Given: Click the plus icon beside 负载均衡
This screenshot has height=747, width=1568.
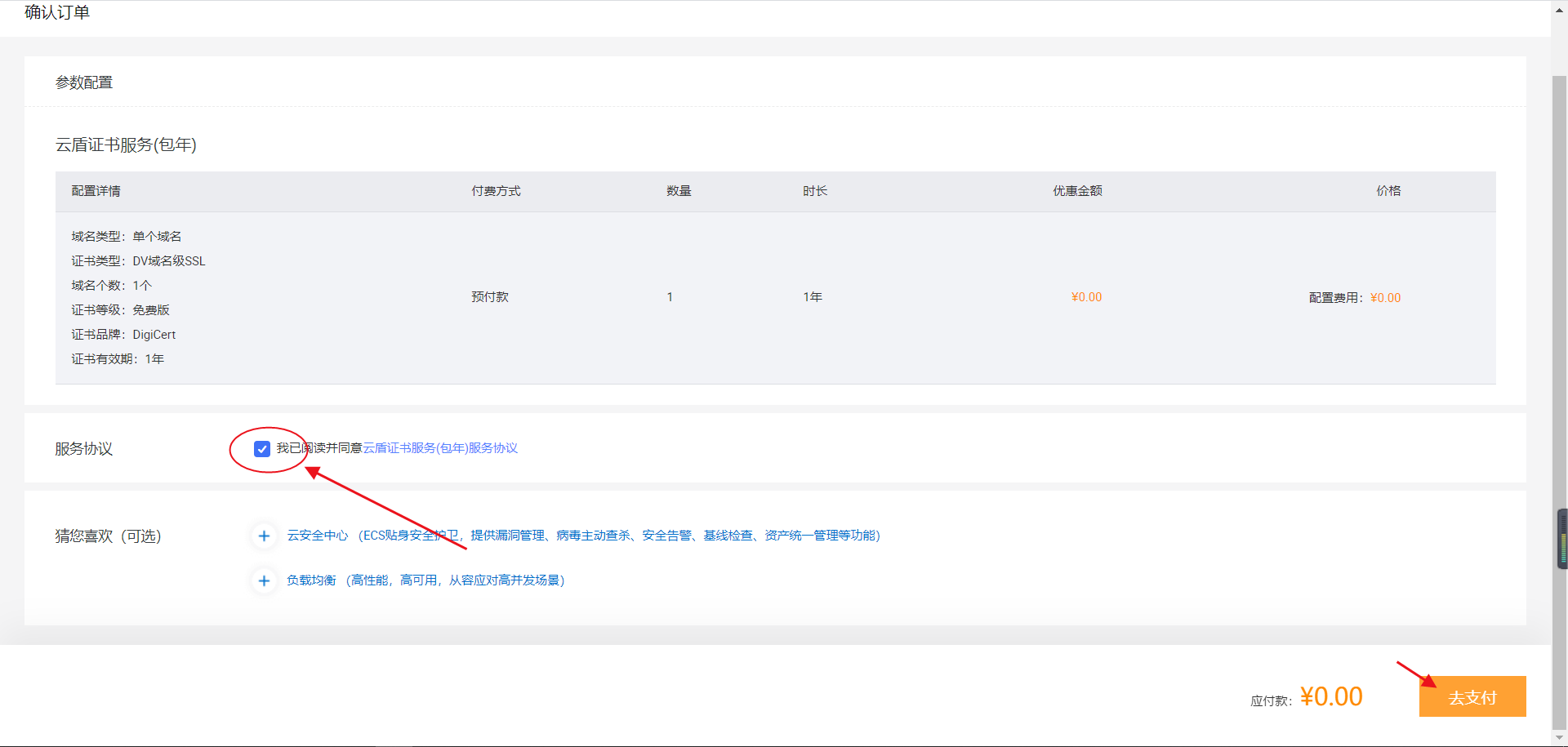Looking at the screenshot, I should coord(264,581).
